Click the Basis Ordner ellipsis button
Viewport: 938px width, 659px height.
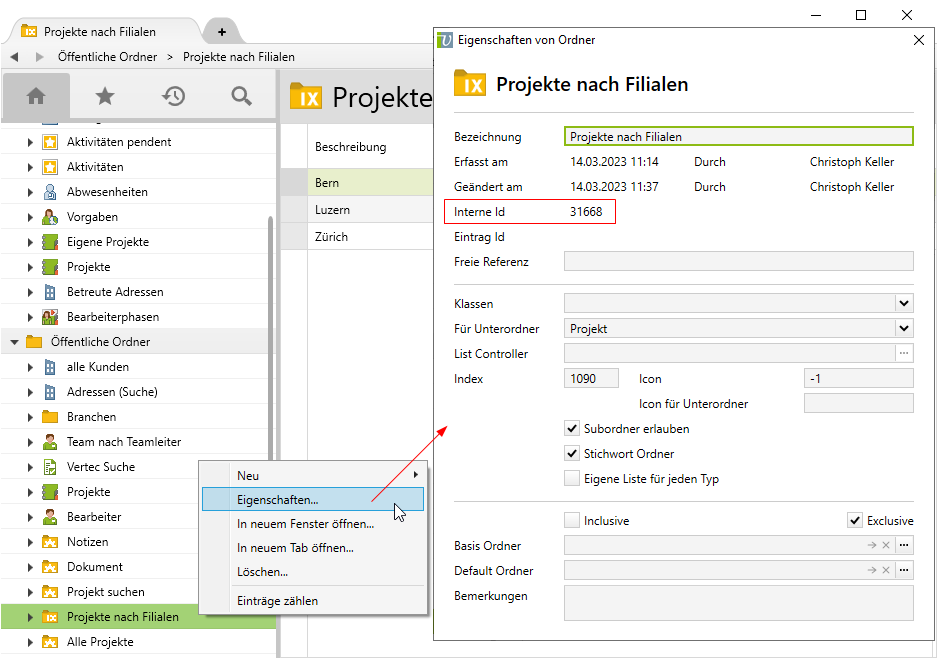(x=904, y=545)
